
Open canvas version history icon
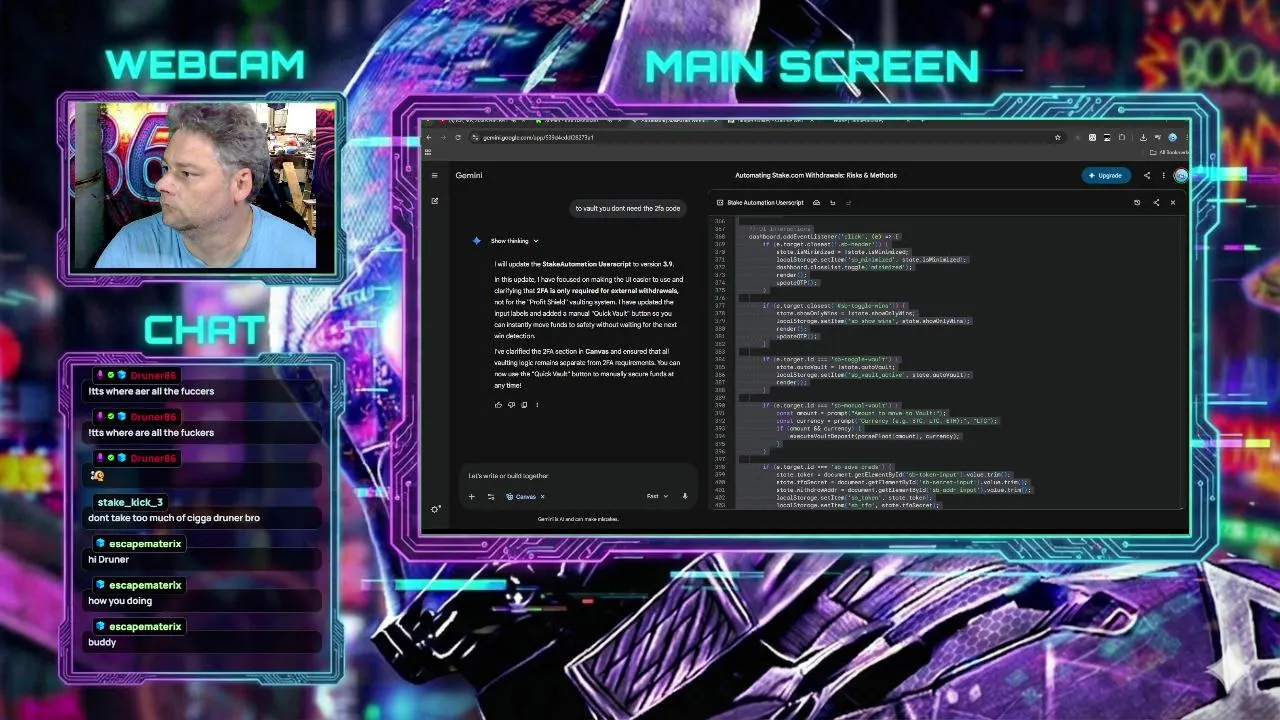pos(1137,203)
